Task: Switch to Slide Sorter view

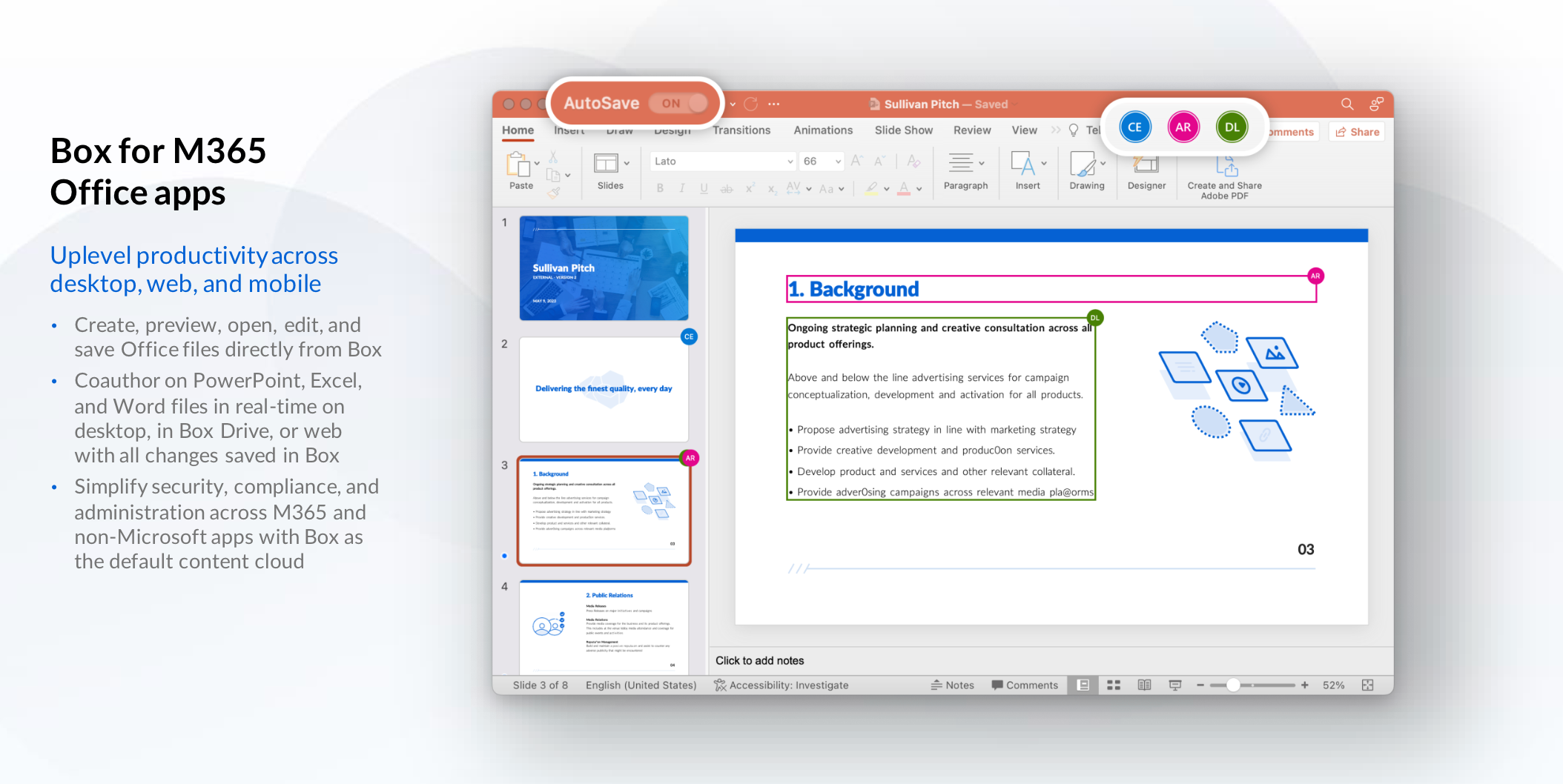Action: [1113, 685]
